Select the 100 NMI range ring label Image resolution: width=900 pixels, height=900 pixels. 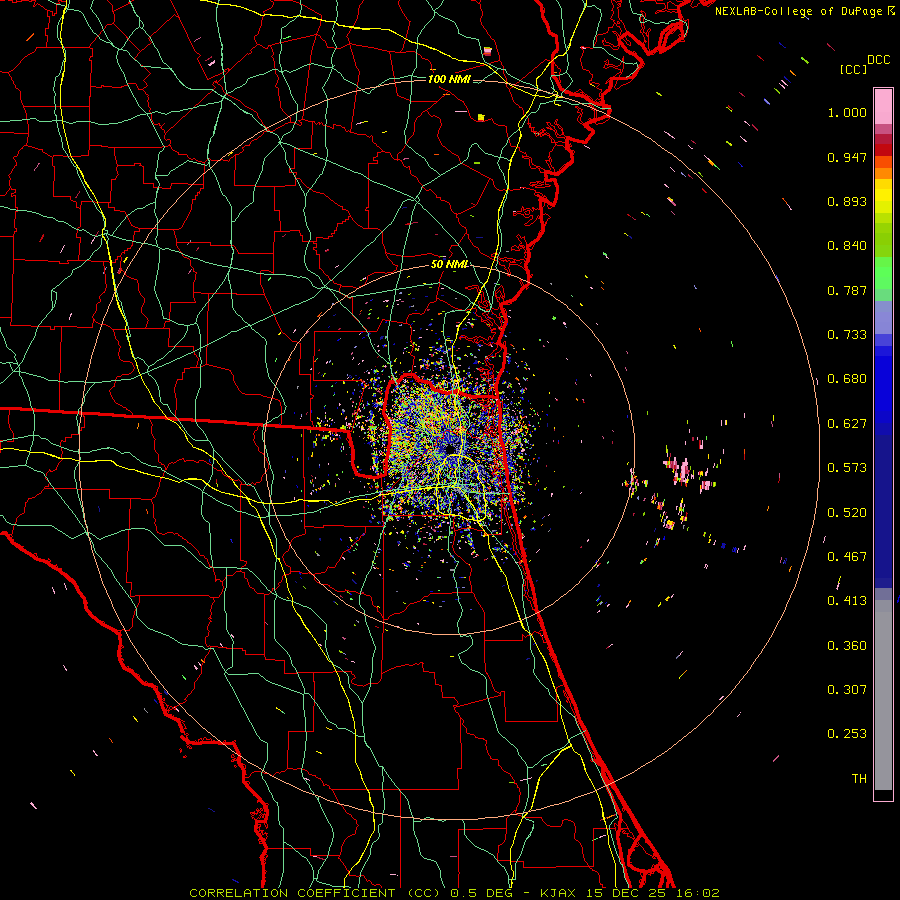(x=449, y=79)
